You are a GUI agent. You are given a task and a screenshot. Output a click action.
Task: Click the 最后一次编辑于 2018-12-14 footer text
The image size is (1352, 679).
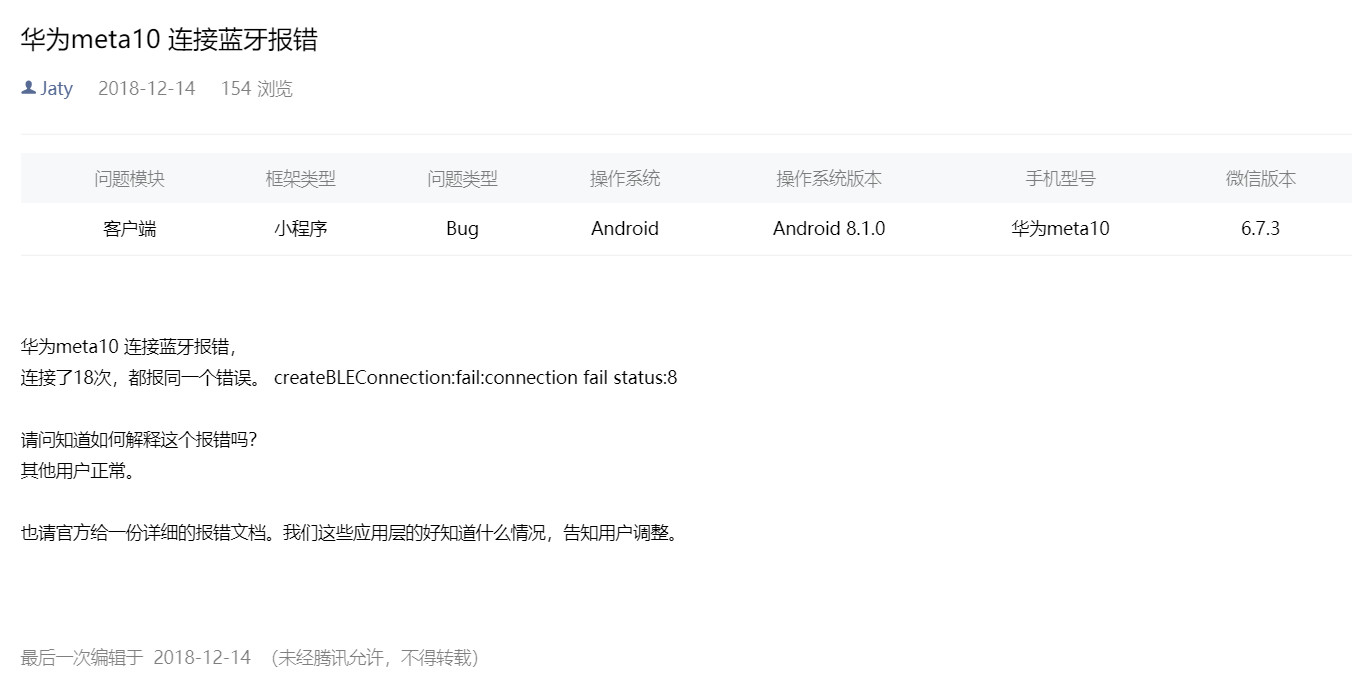(136, 658)
